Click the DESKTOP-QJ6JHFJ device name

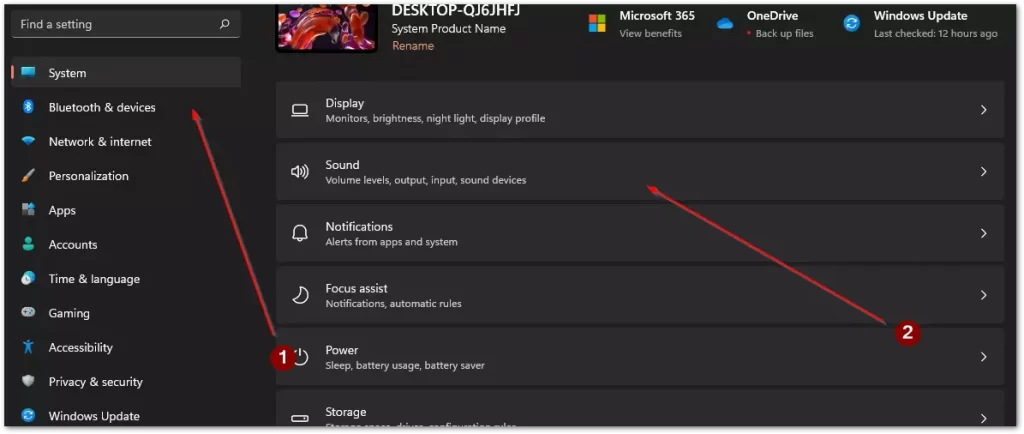456,10
